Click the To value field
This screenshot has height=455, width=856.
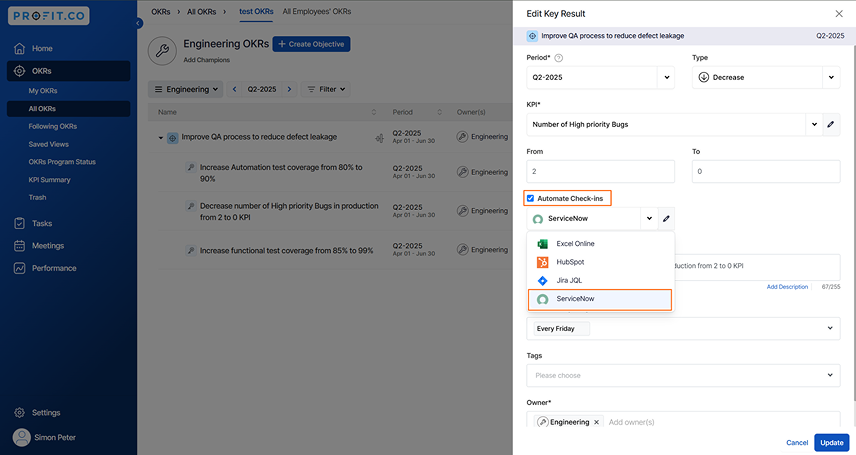766,172
